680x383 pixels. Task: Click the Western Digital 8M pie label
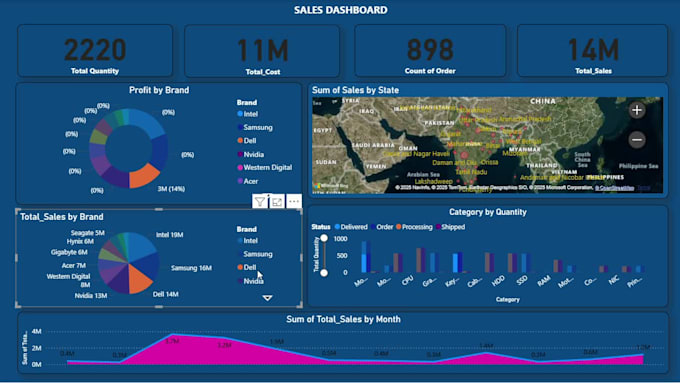point(69,280)
